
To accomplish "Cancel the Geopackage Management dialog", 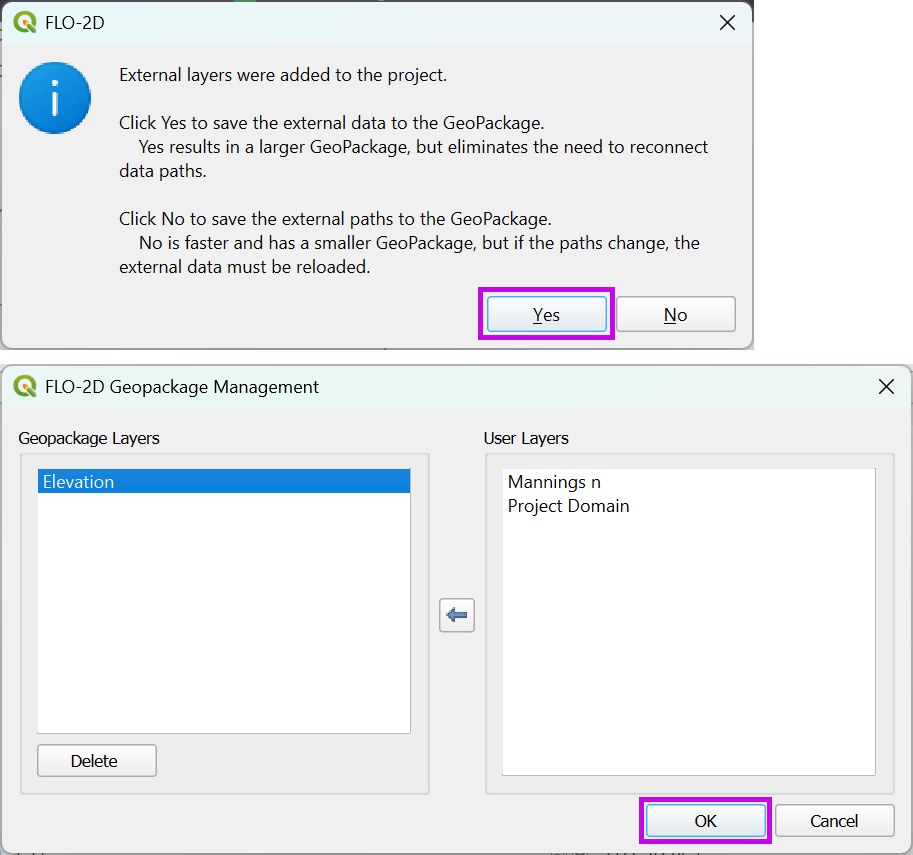I will click(834, 821).
